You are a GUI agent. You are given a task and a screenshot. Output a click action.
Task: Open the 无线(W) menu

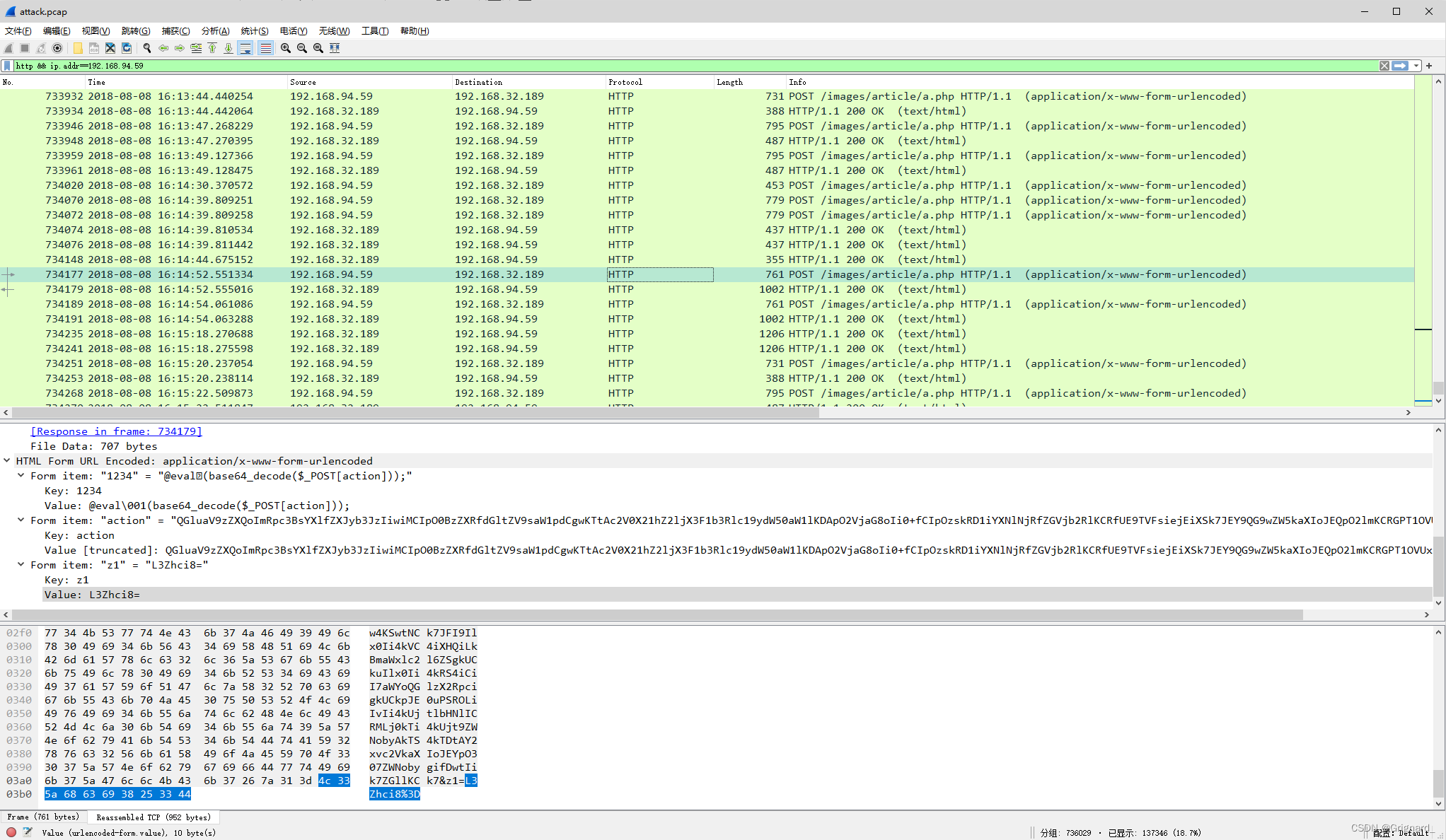coord(334,31)
